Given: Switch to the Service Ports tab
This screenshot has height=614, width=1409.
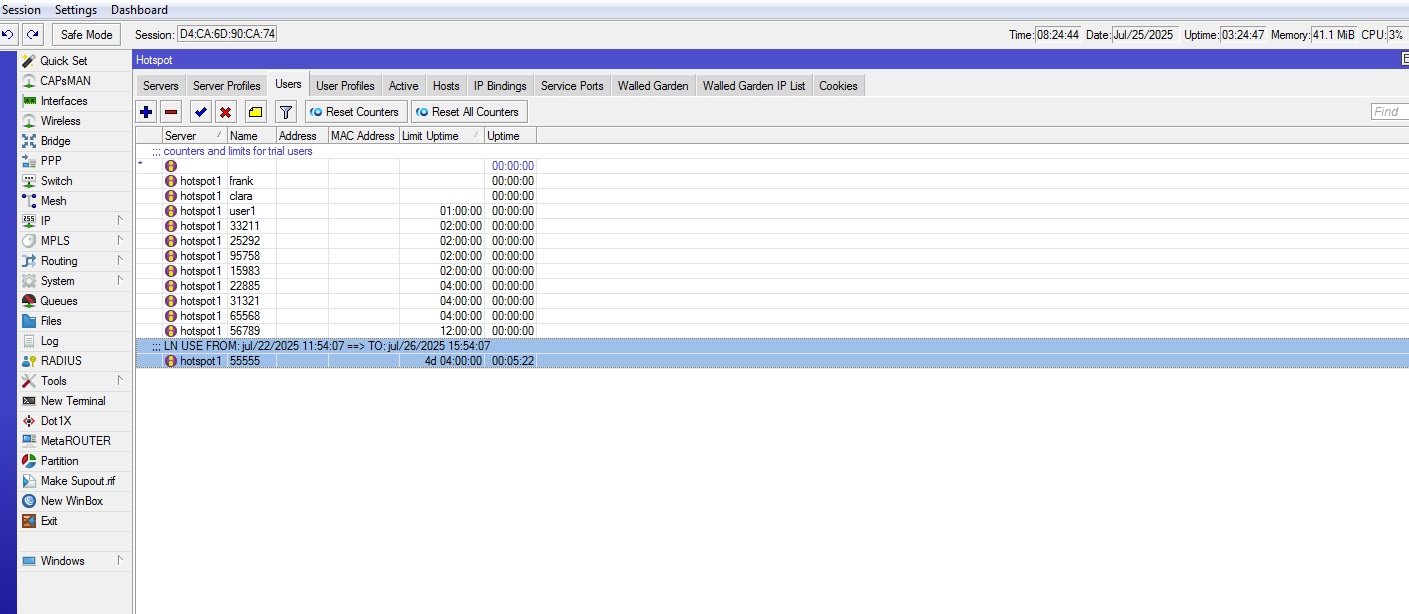Looking at the screenshot, I should click(x=572, y=86).
